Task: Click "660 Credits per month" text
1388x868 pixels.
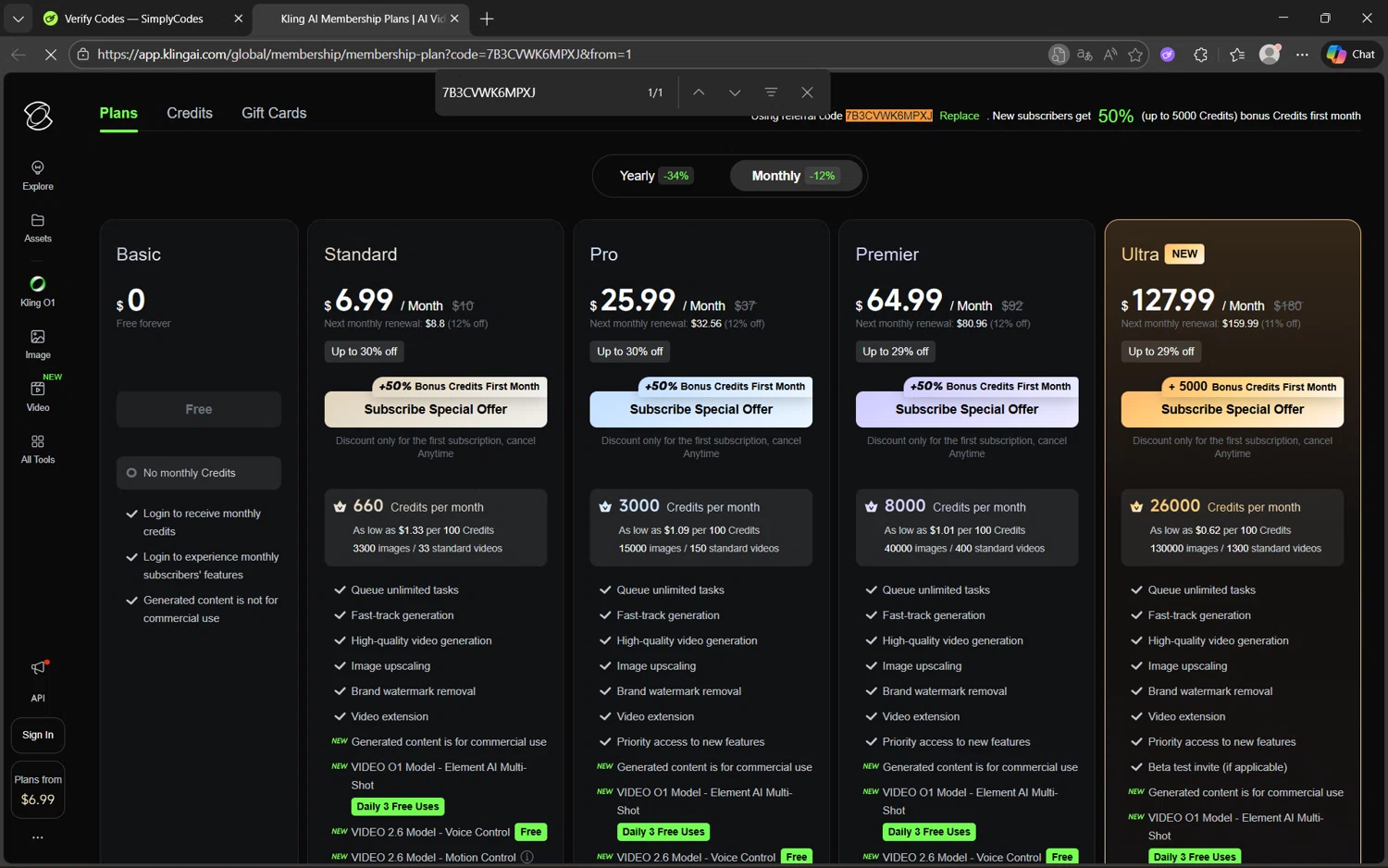Action: (418, 506)
